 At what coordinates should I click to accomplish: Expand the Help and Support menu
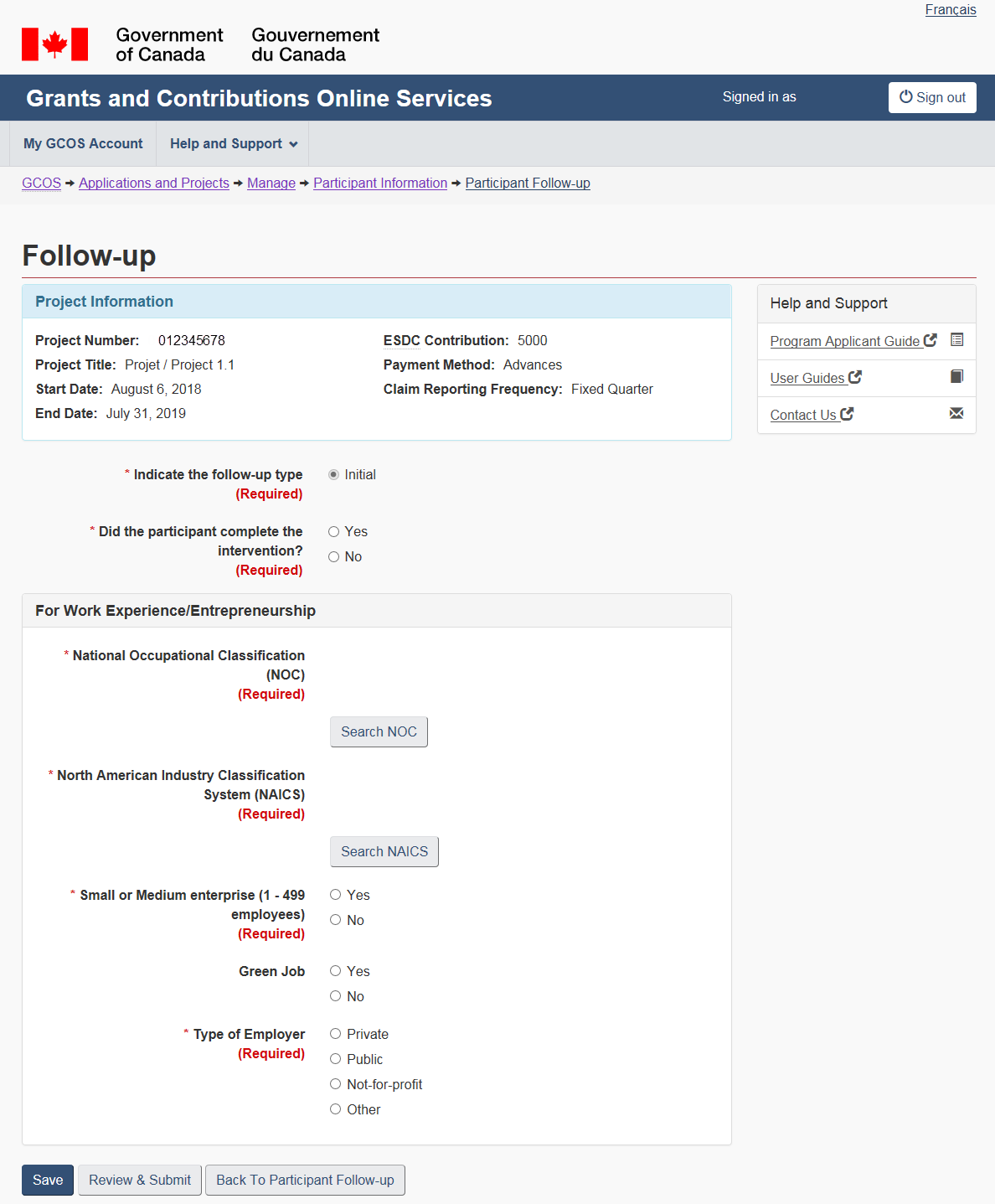pos(233,144)
